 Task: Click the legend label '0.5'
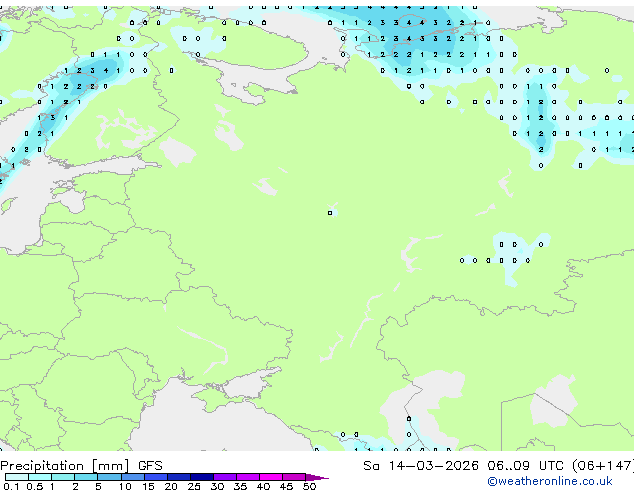(34, 486)
